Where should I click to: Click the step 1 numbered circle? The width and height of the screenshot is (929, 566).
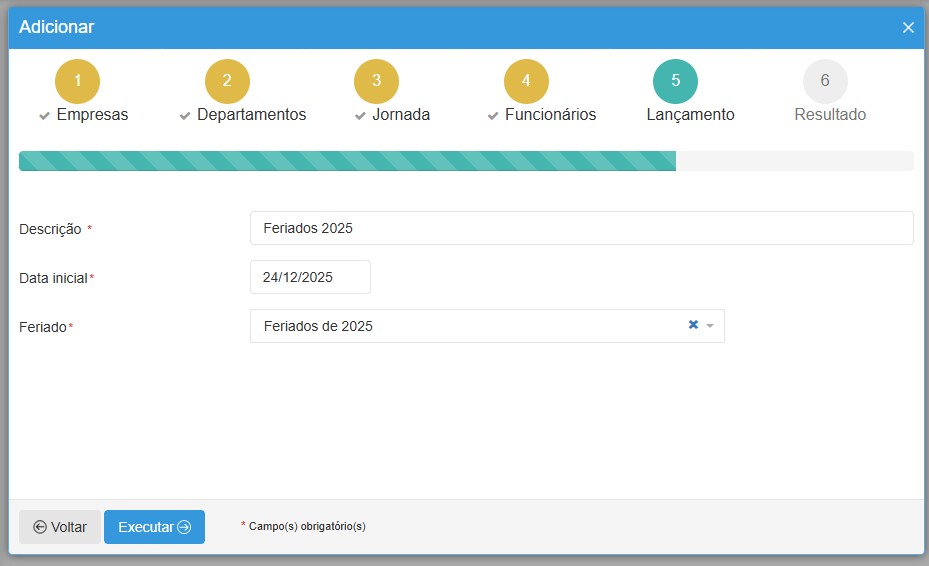[x=78, y=81]
